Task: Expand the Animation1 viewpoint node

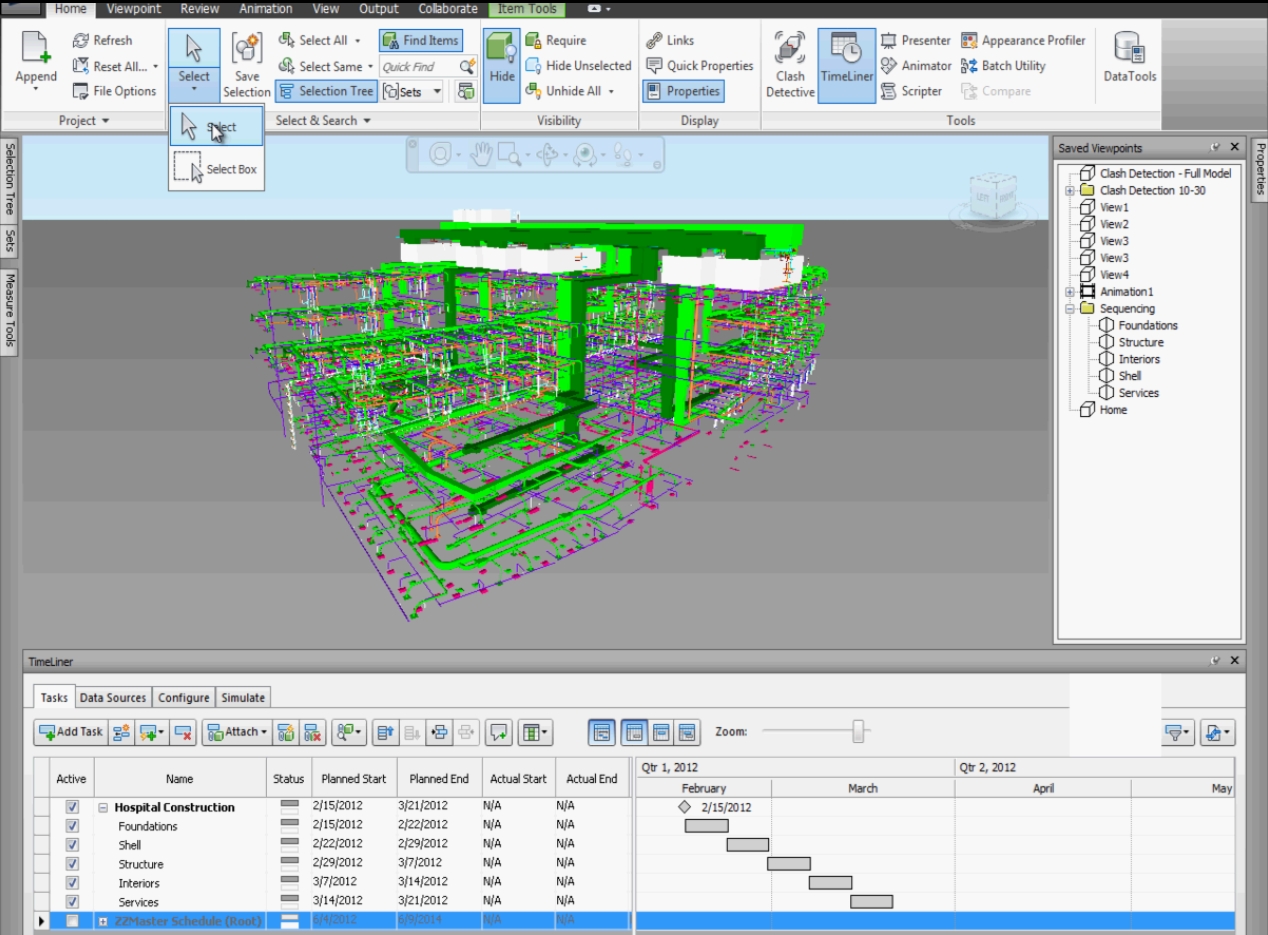Action: click(x=1070, y=292)
